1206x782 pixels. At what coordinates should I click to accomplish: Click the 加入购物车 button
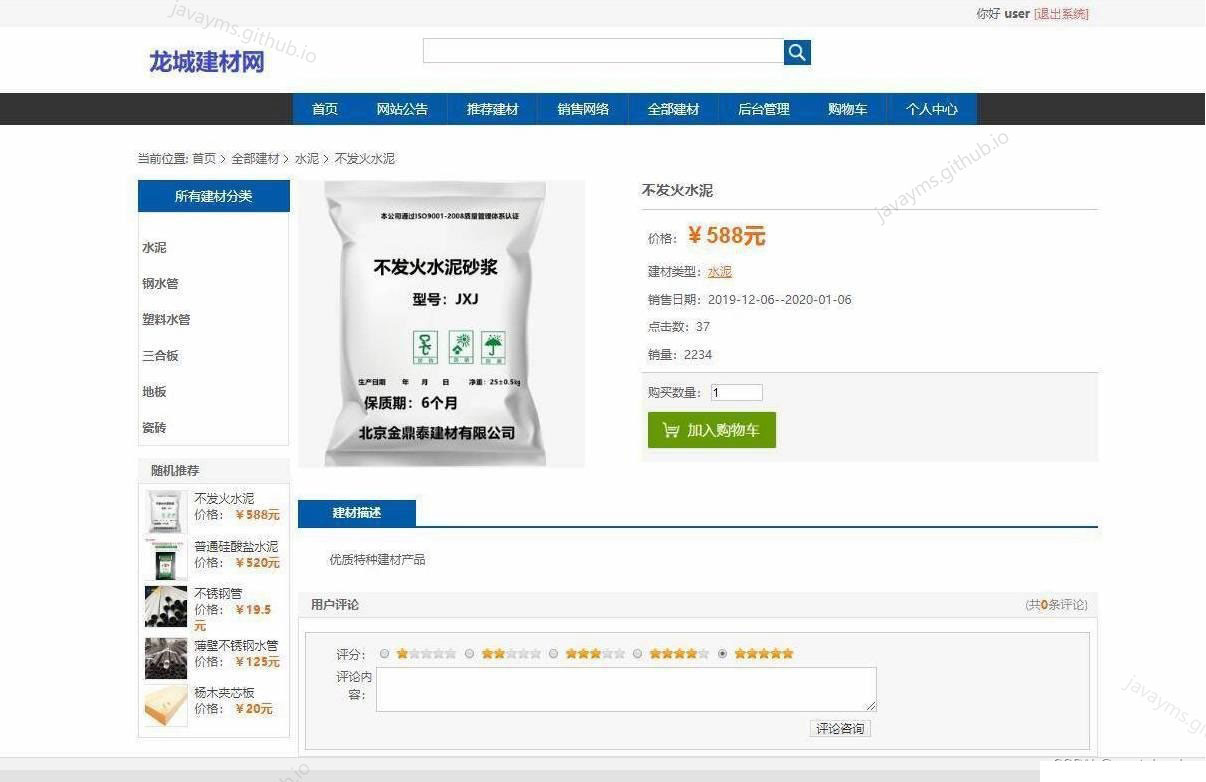(711, 430)
